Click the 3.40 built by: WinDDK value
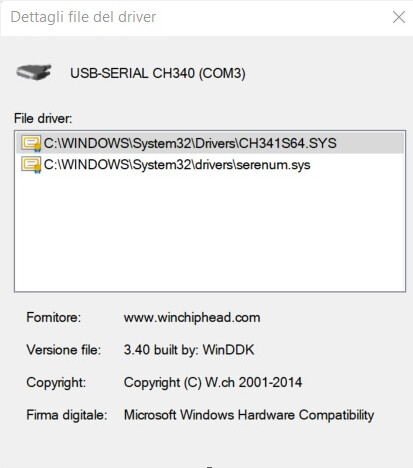The image size is (413, 468). [189, 350]
